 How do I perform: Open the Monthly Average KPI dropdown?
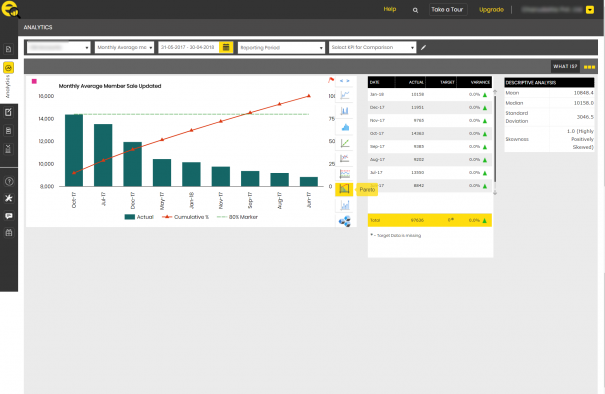[x=124, y=47]
